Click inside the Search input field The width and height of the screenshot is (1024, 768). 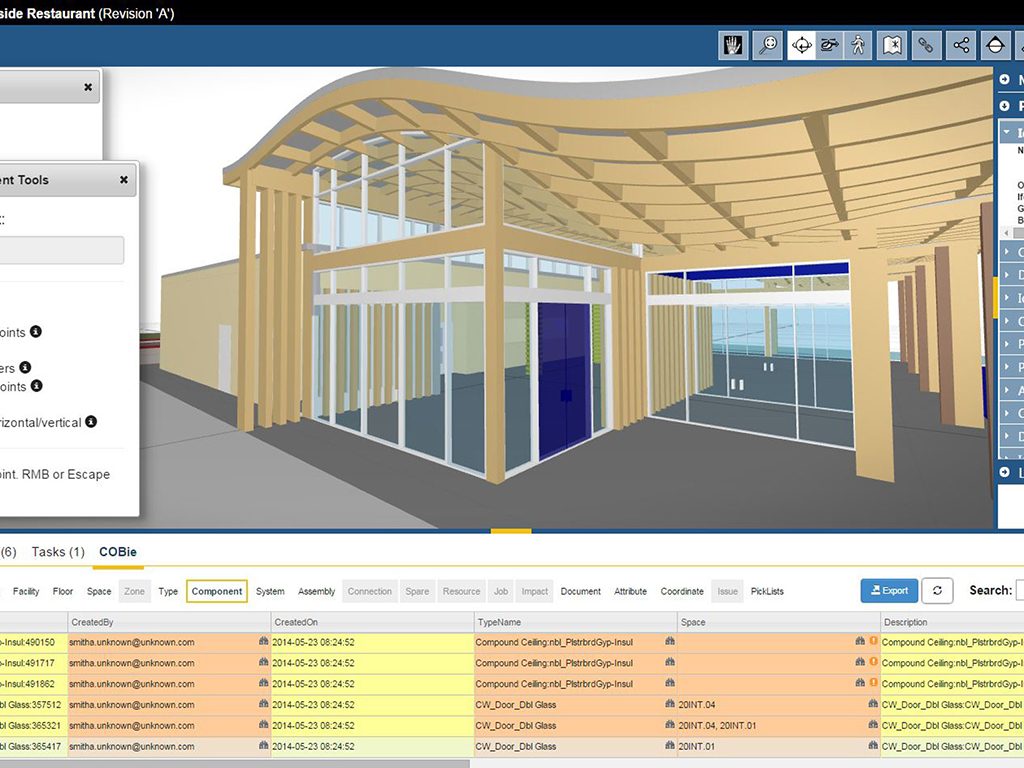pos(1017,591)
